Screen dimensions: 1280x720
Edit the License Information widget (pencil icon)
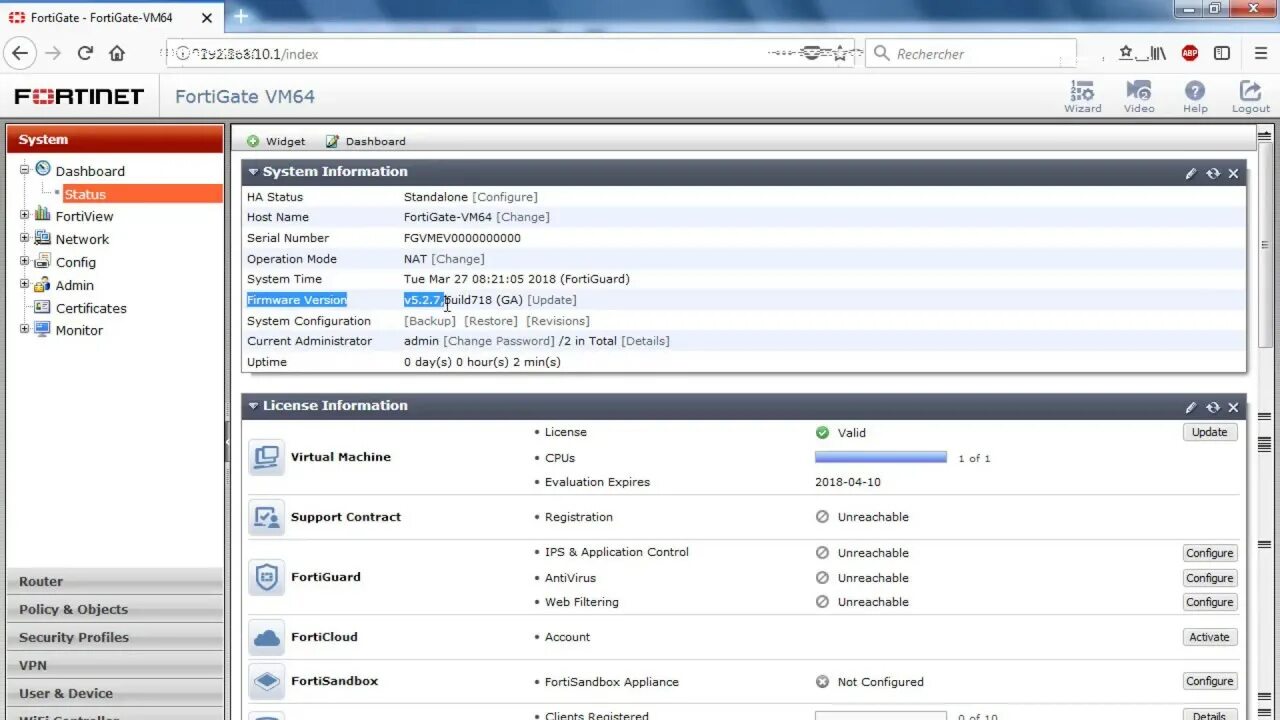(x=1191, y=407)
